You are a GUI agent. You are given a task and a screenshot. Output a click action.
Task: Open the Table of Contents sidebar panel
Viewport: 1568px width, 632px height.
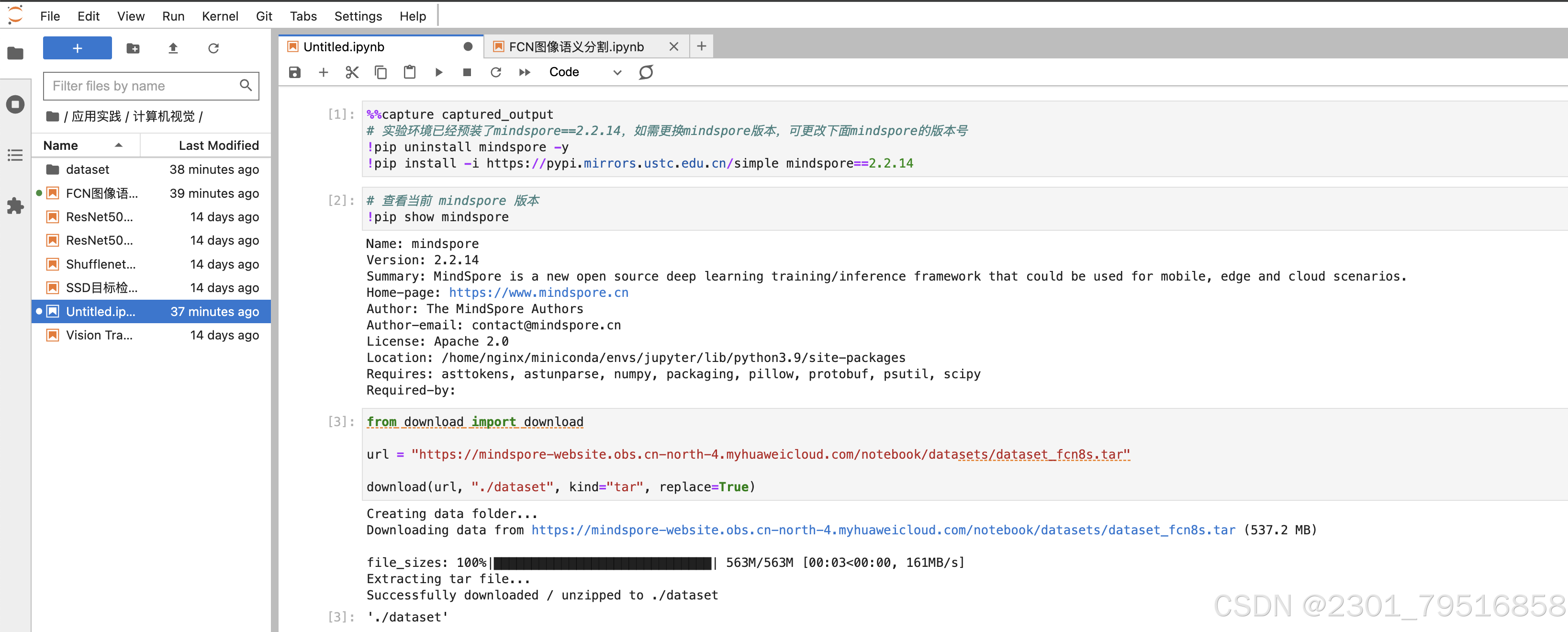(x=15, y=155)
